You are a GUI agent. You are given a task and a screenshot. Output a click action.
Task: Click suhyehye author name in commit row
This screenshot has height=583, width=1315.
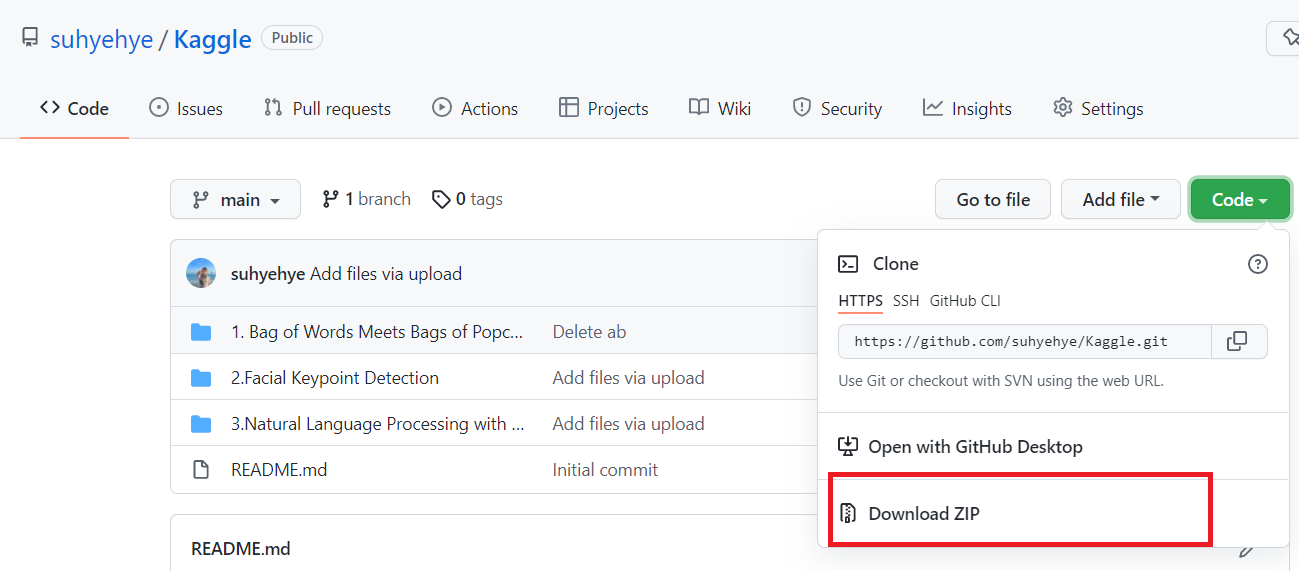coord(268,273)
